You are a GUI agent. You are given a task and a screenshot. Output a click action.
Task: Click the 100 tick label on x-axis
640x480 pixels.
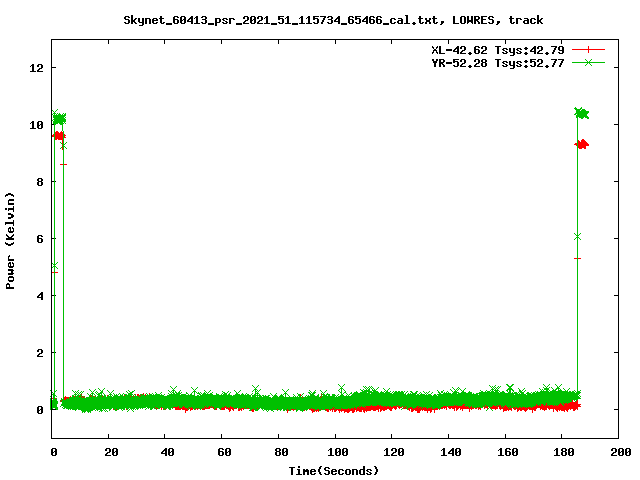point(336,453)
